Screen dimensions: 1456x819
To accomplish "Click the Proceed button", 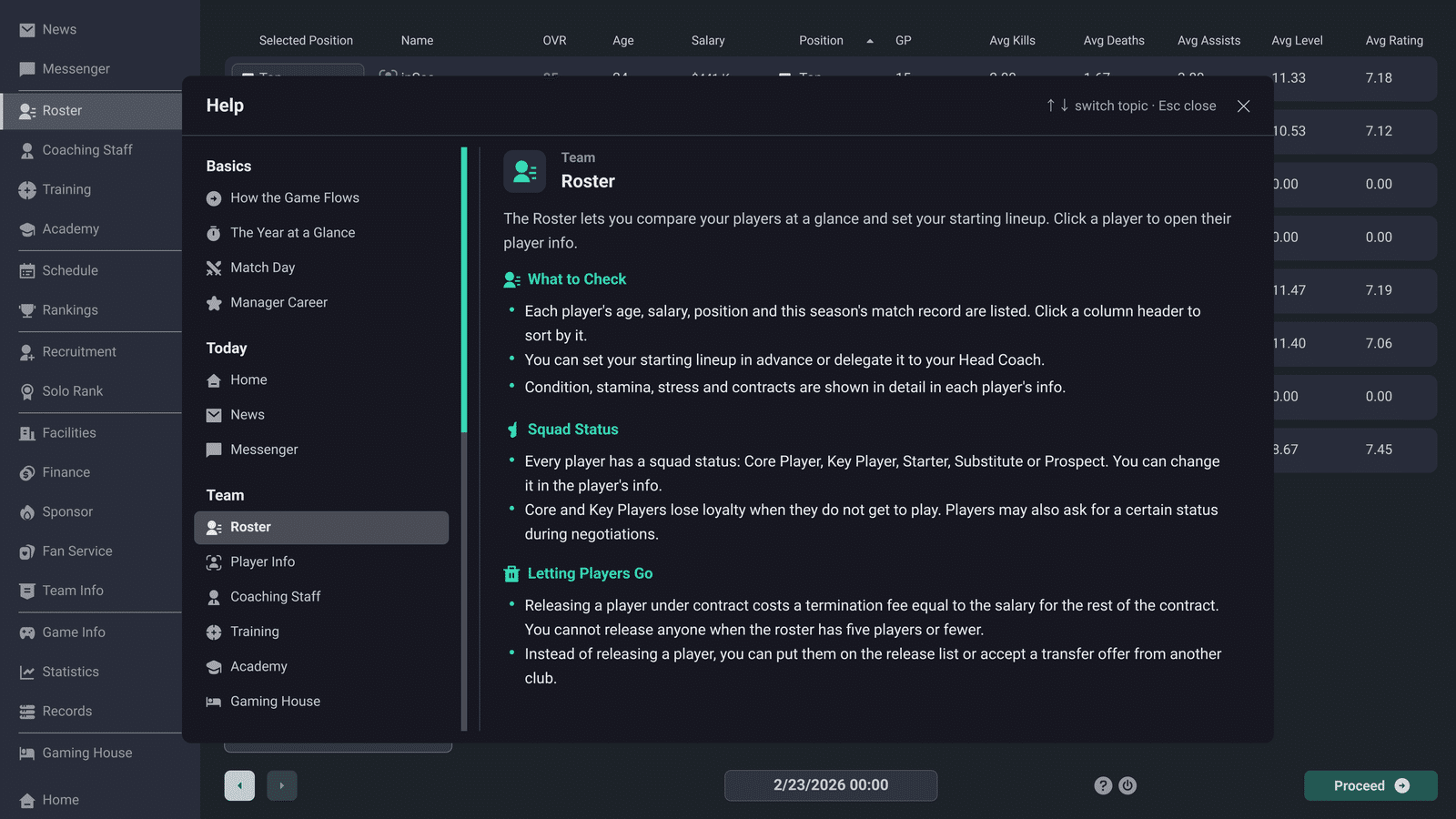I will [1370, 785].
